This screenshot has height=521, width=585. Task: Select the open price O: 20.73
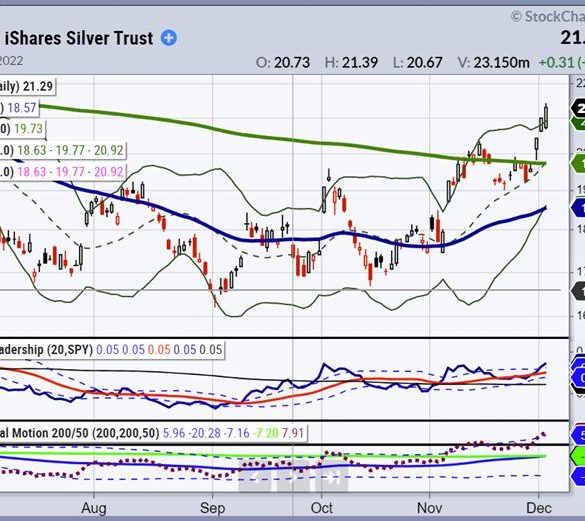pos(283,62)
